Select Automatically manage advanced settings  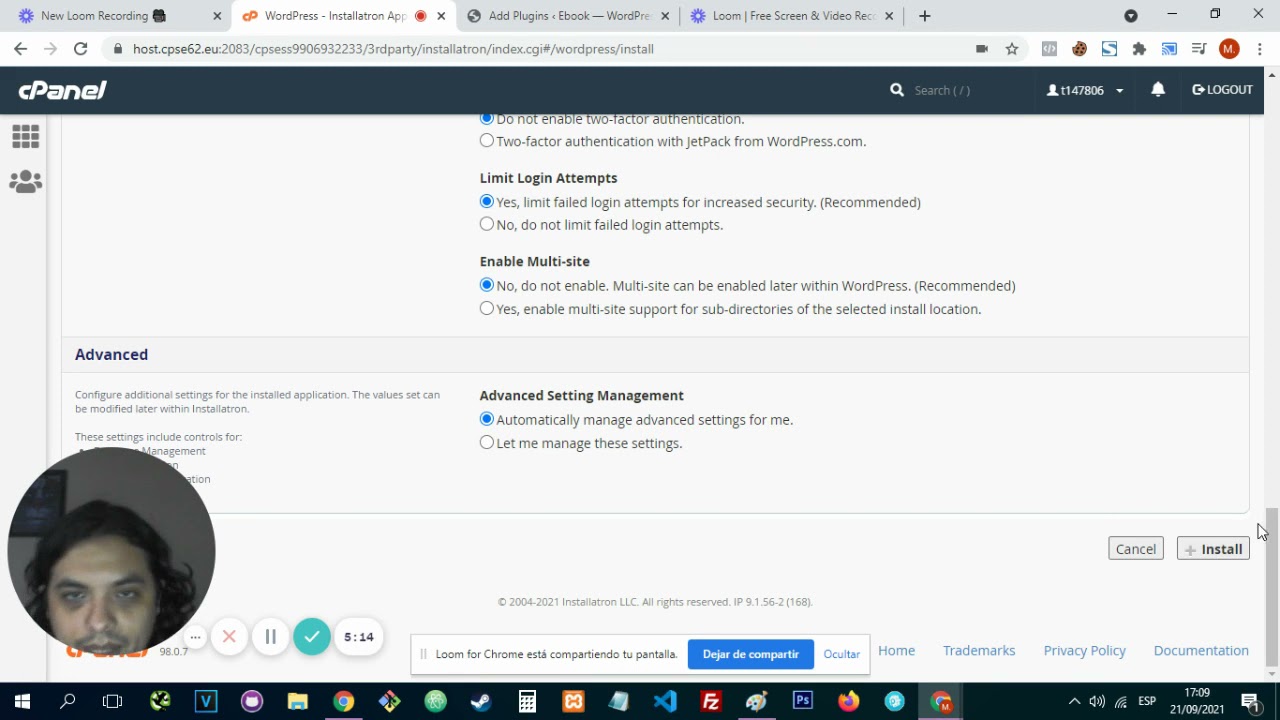point(487,420)
